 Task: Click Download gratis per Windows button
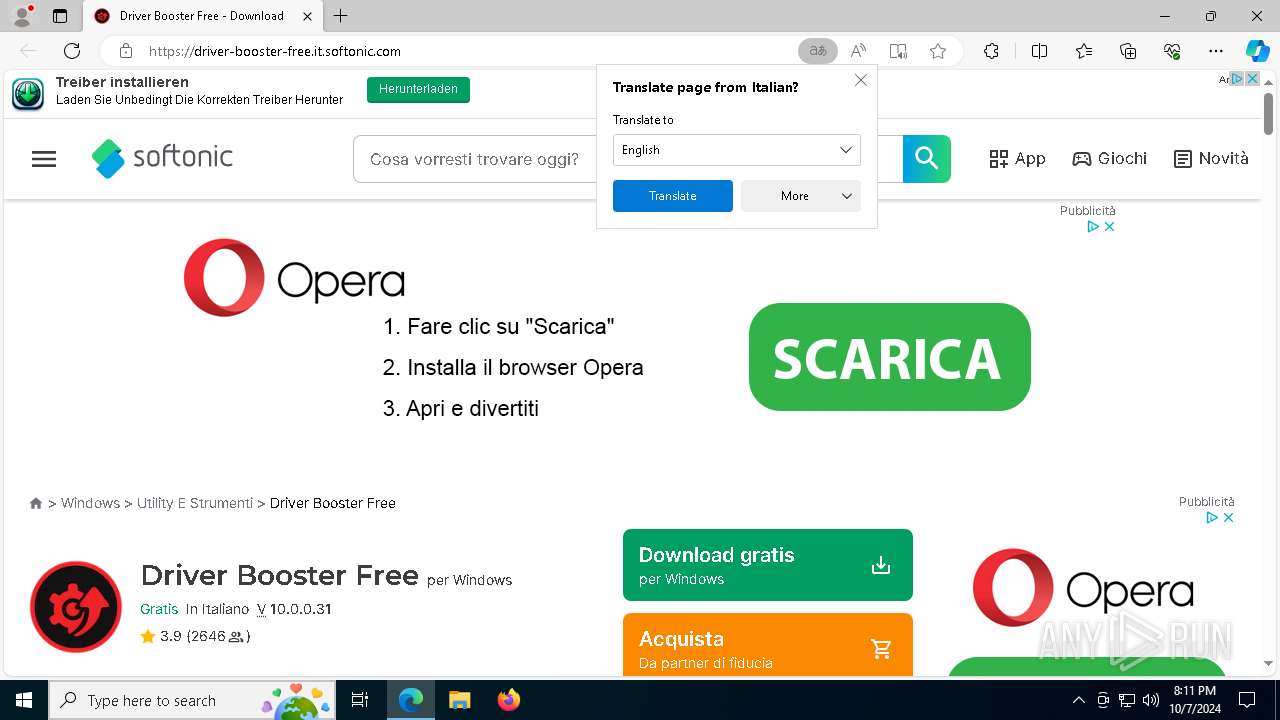pos(768,565)
